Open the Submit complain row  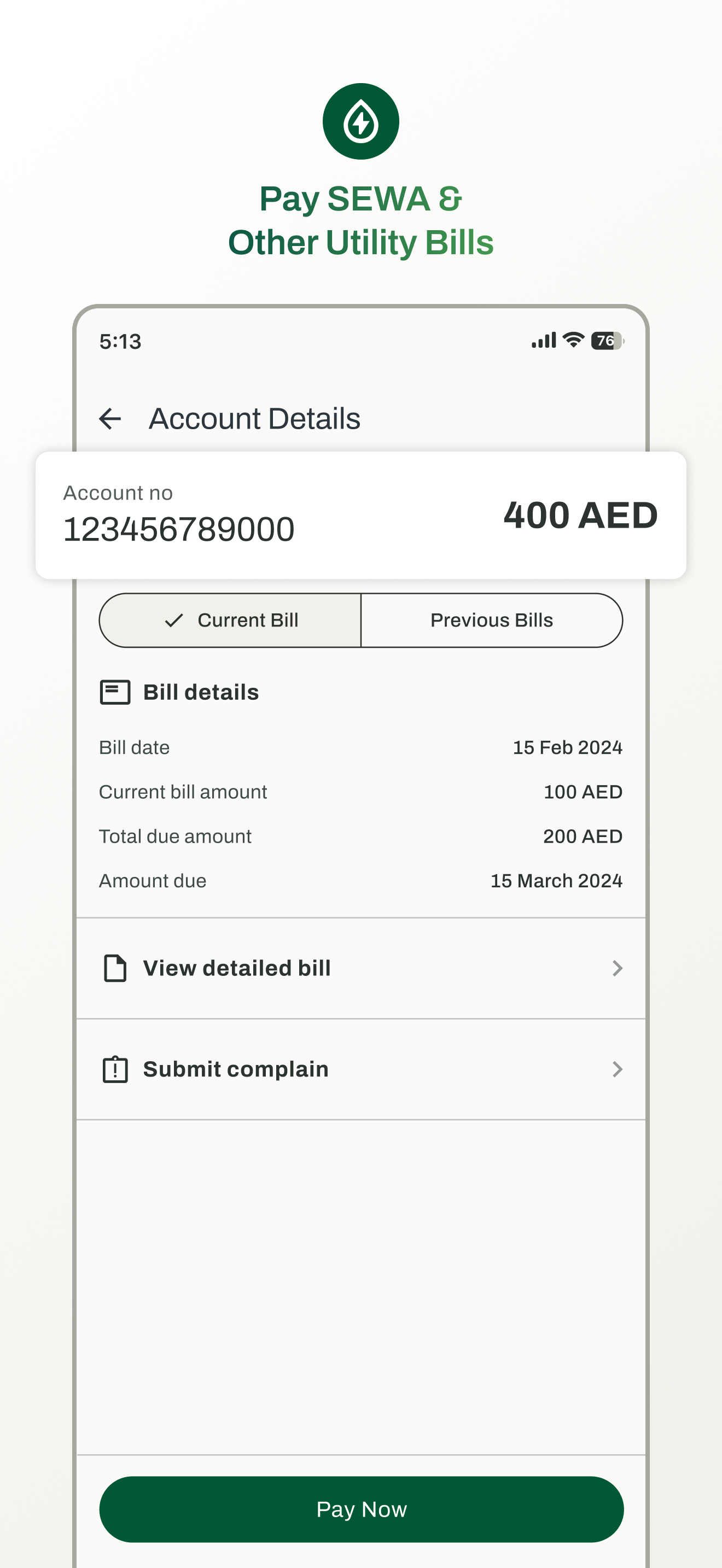[361, 1069]
